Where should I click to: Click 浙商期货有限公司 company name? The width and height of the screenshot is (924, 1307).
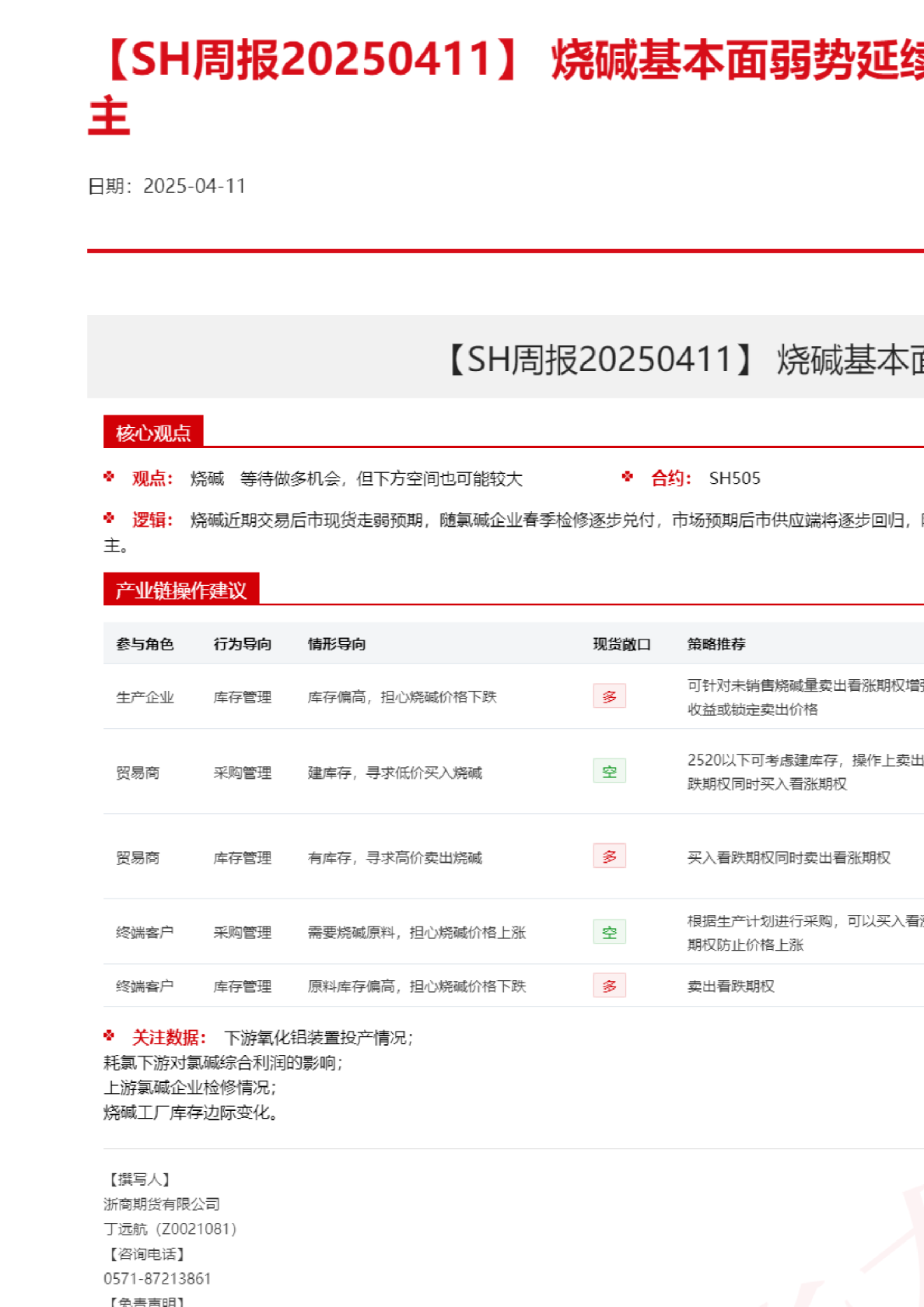162,1204
